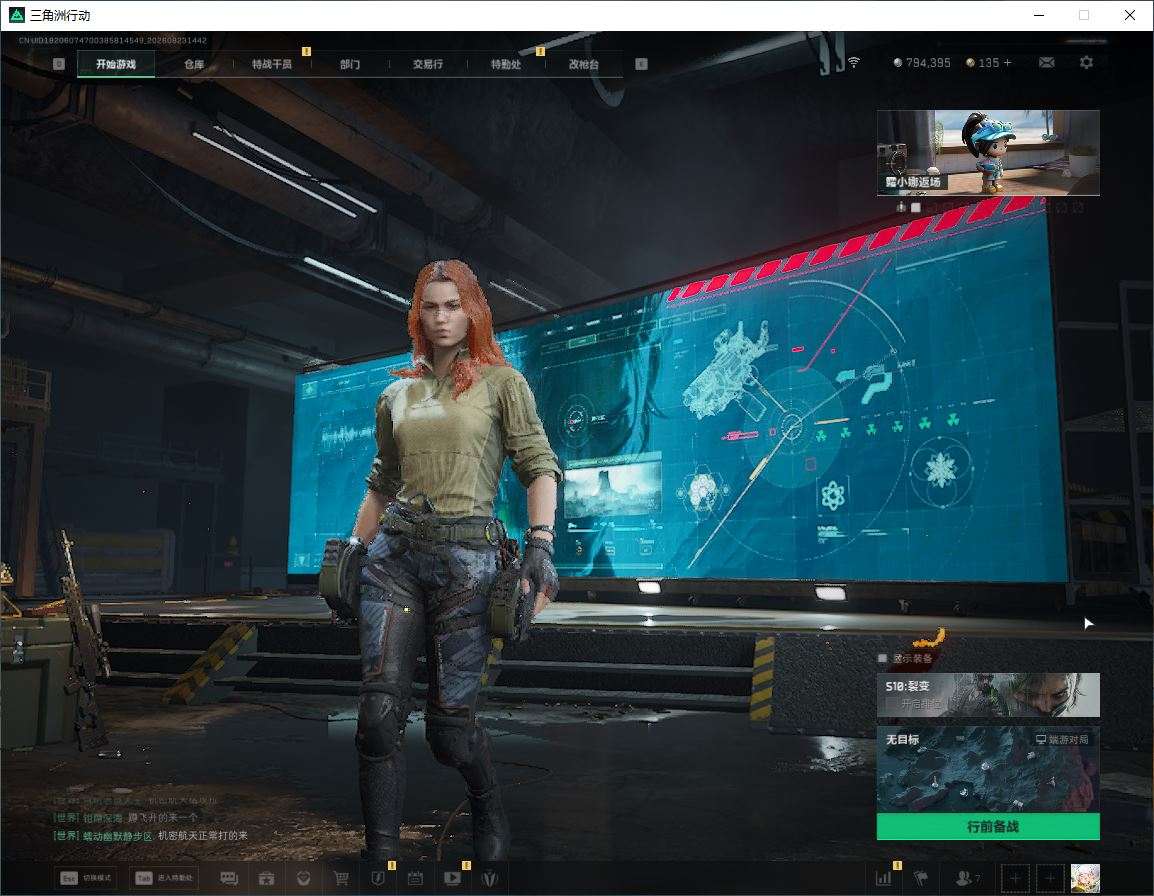Open the lightning shield icon
This screenshot has height=896, width=1154.
[378, 878]
